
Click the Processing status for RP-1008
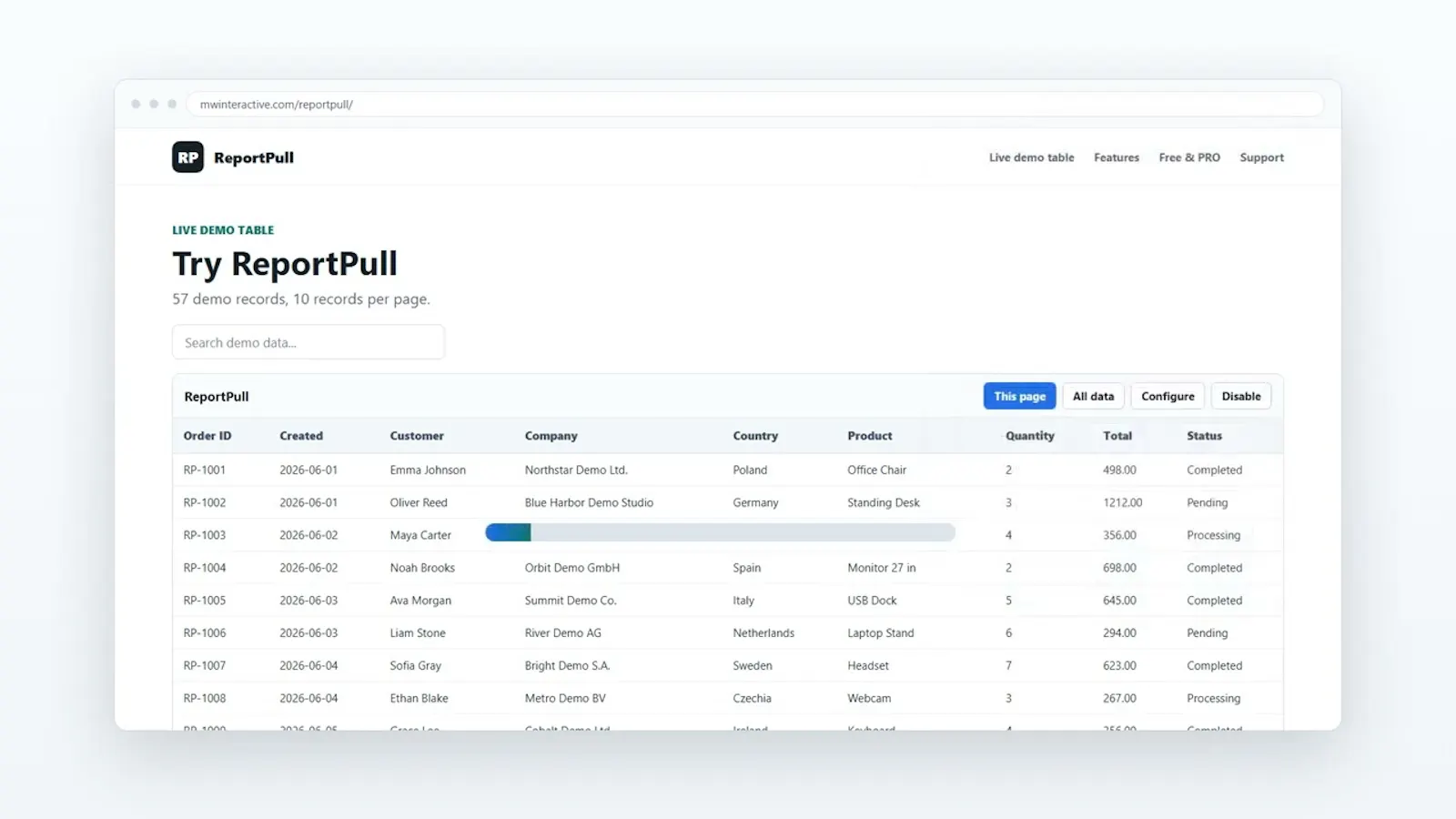click(x=1213, y=699)
